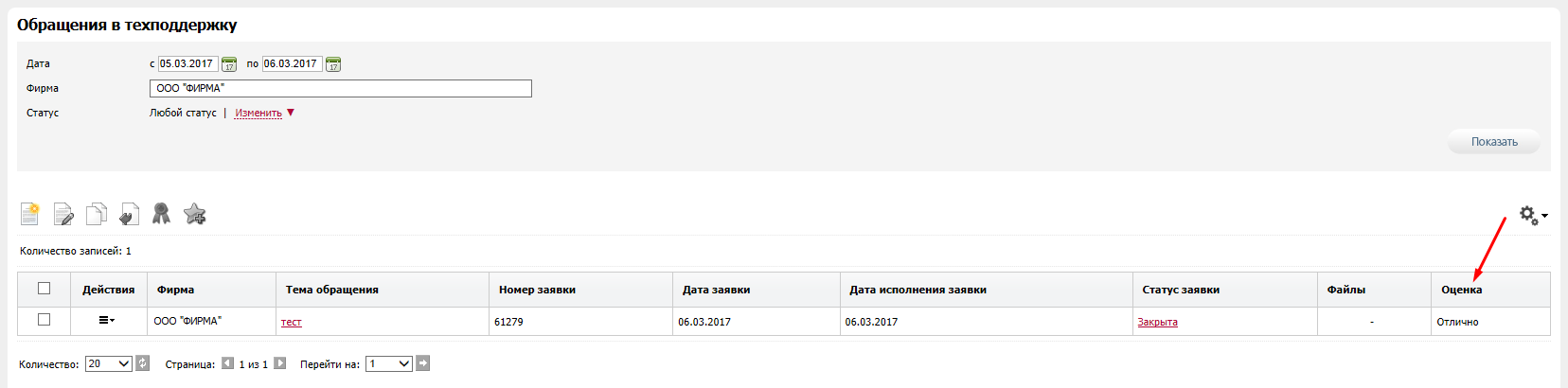Viewport: 1568px width, 388px height.
Task: Open the gear settings dropdown above table
Action: tap(1533, 216)
